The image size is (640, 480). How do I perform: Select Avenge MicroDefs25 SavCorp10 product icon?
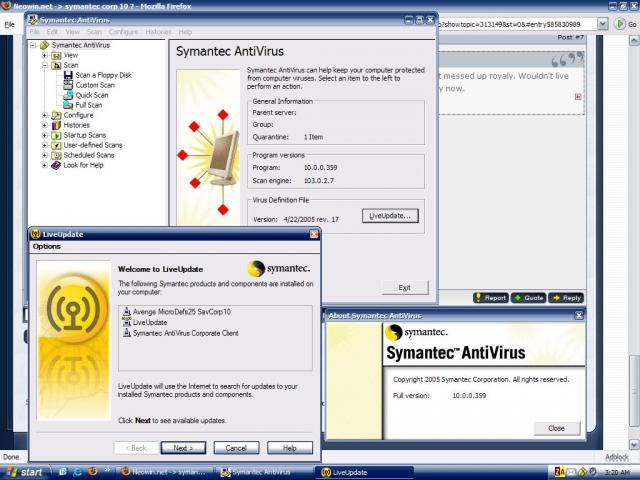pos(127,312)
